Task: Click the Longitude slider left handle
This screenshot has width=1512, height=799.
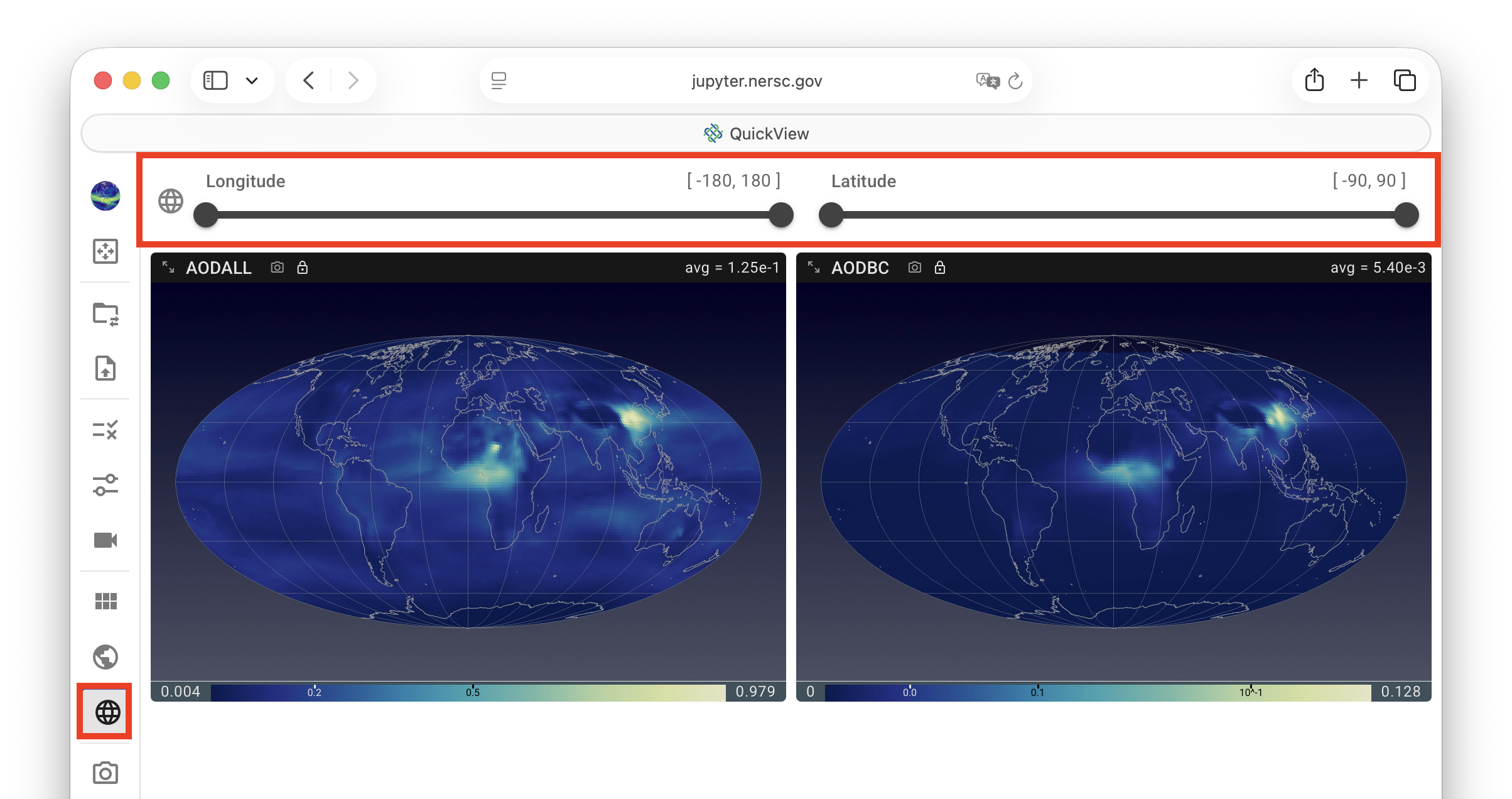Action: [206, 215]
